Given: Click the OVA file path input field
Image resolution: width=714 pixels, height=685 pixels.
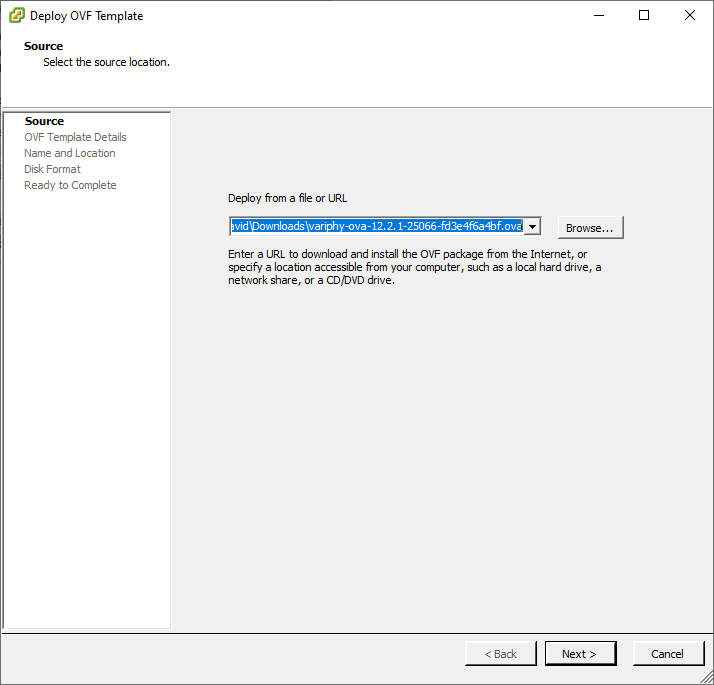Looking at the screenshot, I should (x=377, y=226).
